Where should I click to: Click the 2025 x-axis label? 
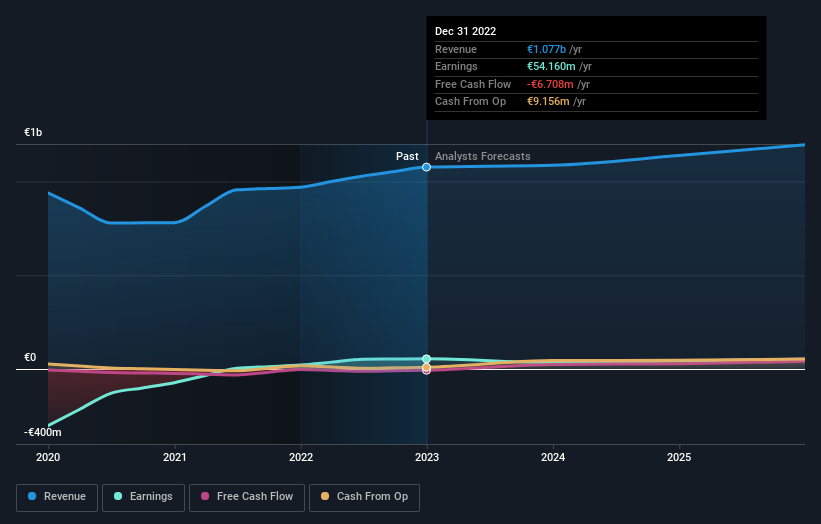[x=679, y=458]
